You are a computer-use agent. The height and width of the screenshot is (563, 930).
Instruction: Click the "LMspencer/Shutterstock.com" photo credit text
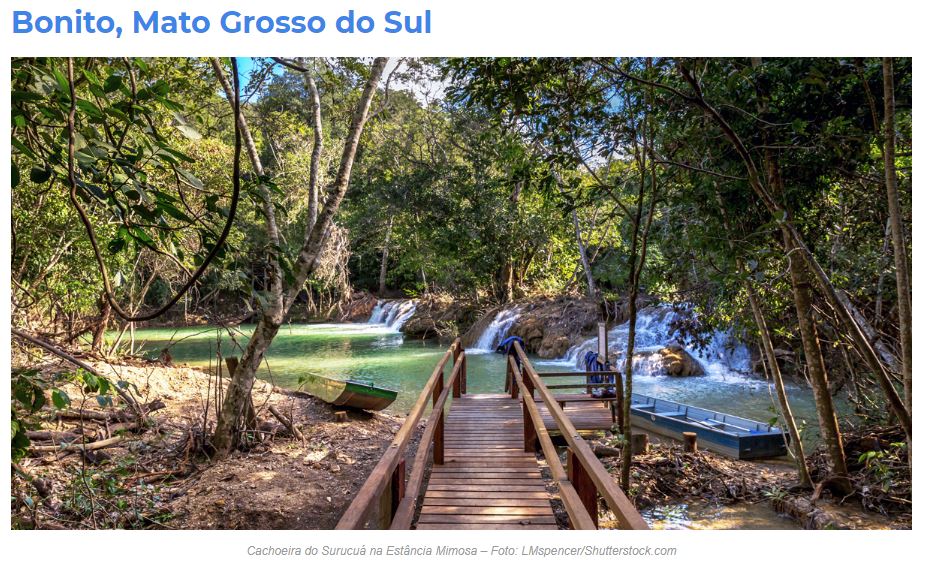(598, 551)
